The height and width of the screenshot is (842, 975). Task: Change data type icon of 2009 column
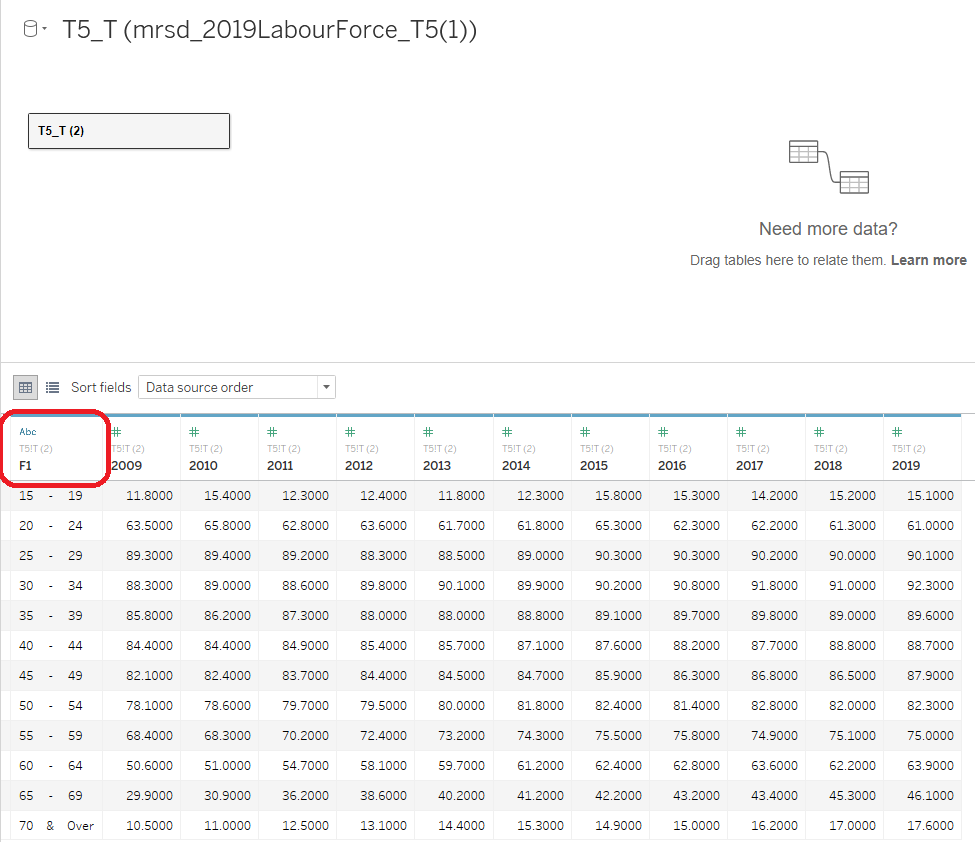click(x=116, y=432)
